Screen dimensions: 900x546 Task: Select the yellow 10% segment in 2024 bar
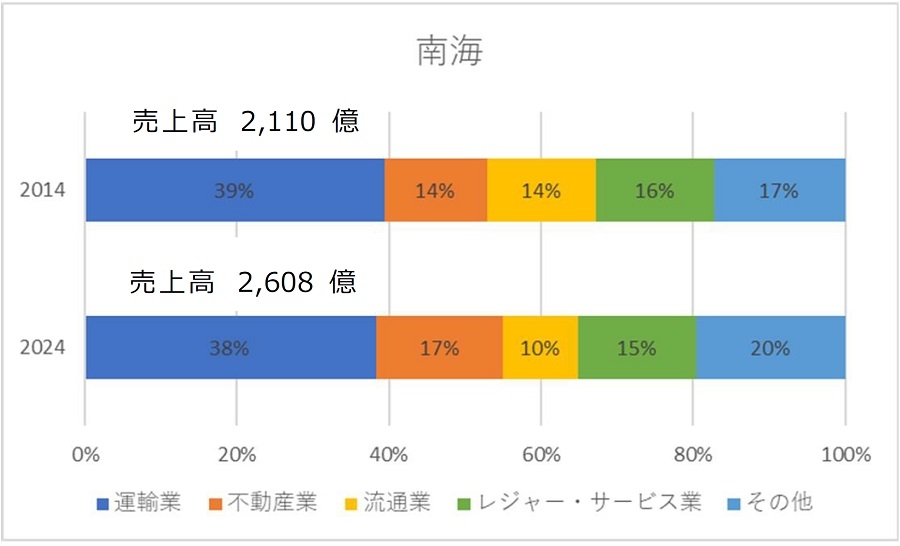pos(540,348)
